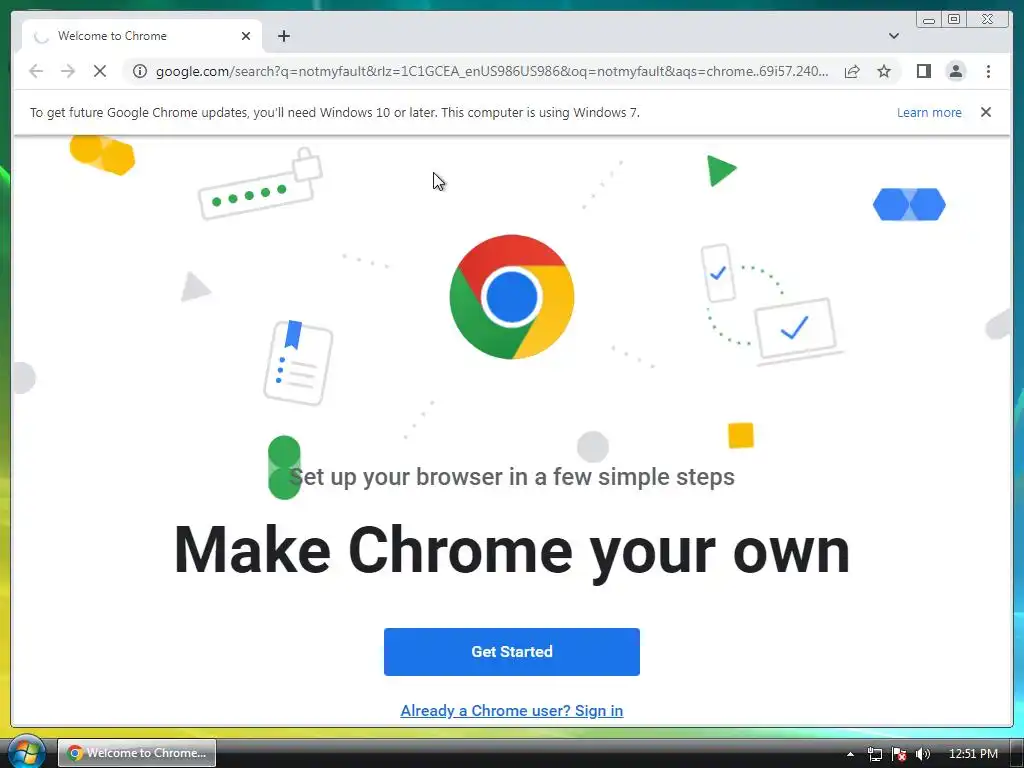This screenshot has height=768, width=1024.
Task: Click the 'Make Chrome your own' heading
Action: pyautogui.click(x=511, y=551)
